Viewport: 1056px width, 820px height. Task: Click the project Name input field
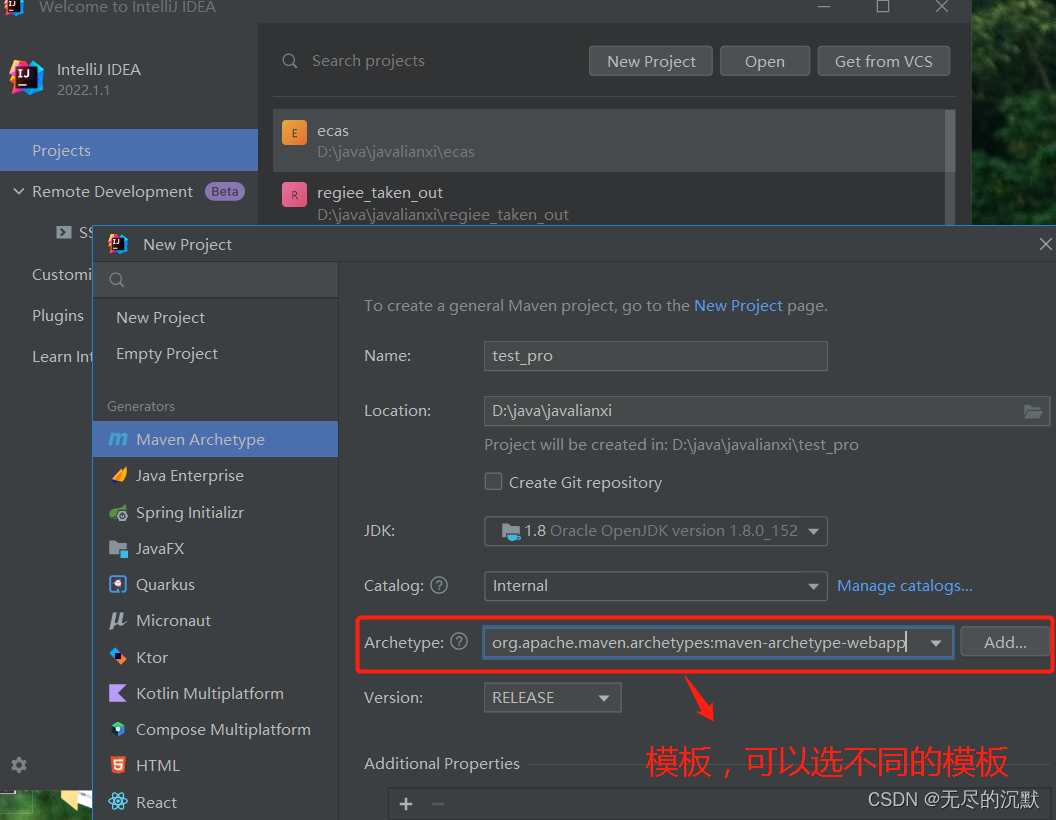655,356
